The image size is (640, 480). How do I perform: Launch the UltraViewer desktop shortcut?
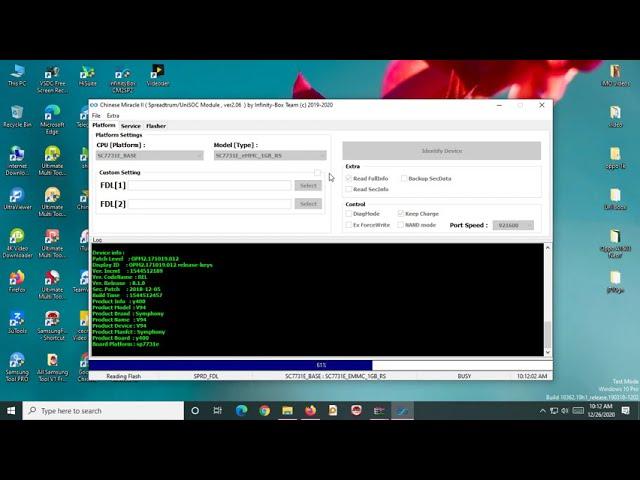[x=17, y=199]
